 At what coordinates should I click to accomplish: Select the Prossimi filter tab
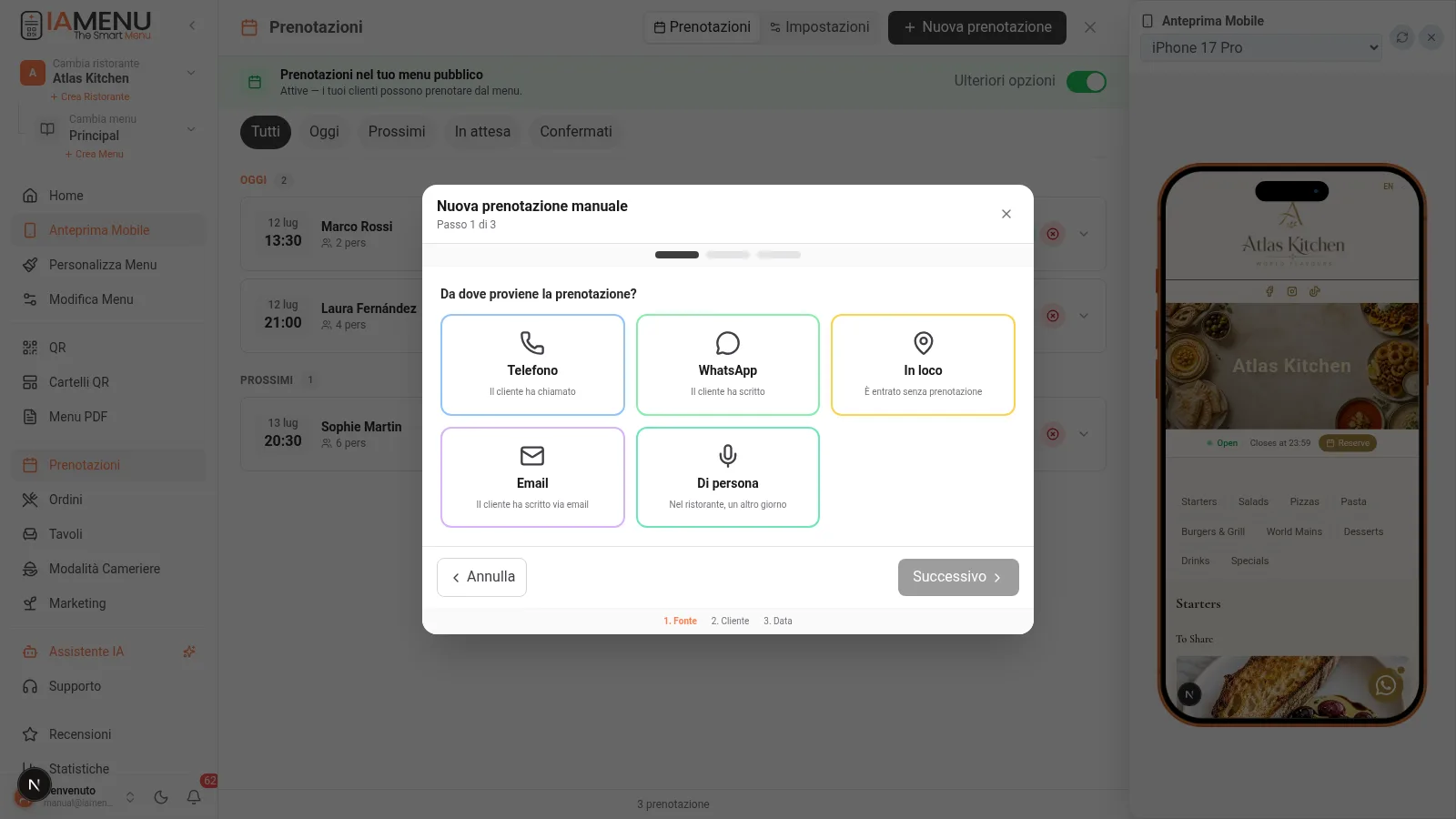(397, 132)
